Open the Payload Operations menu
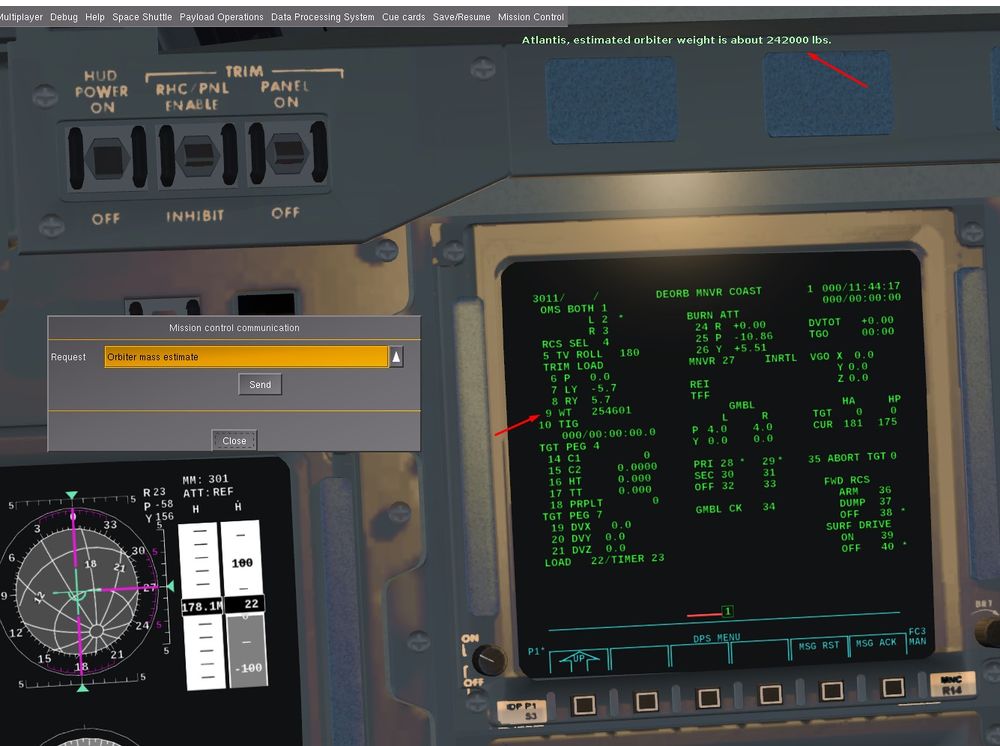This screenshot has width=1000, height=746. [x=221, y=17]
